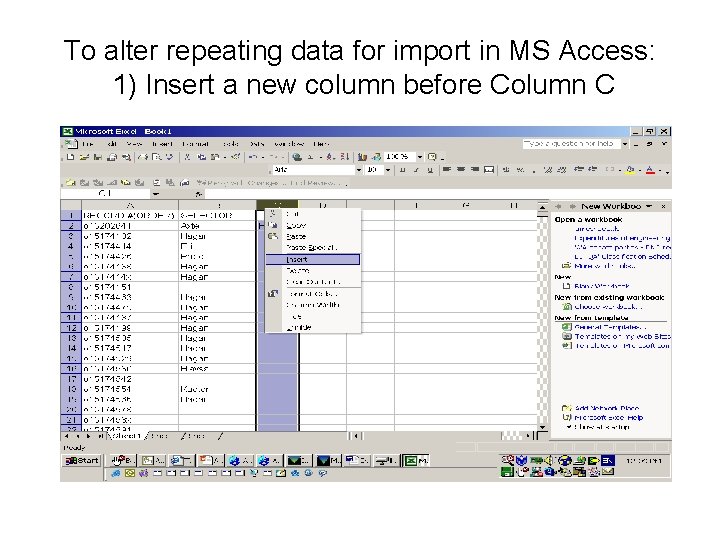Click the horizontal scrollbar left arrow
720x540 pixels.
pyautogui.click(x=355, y=436)
